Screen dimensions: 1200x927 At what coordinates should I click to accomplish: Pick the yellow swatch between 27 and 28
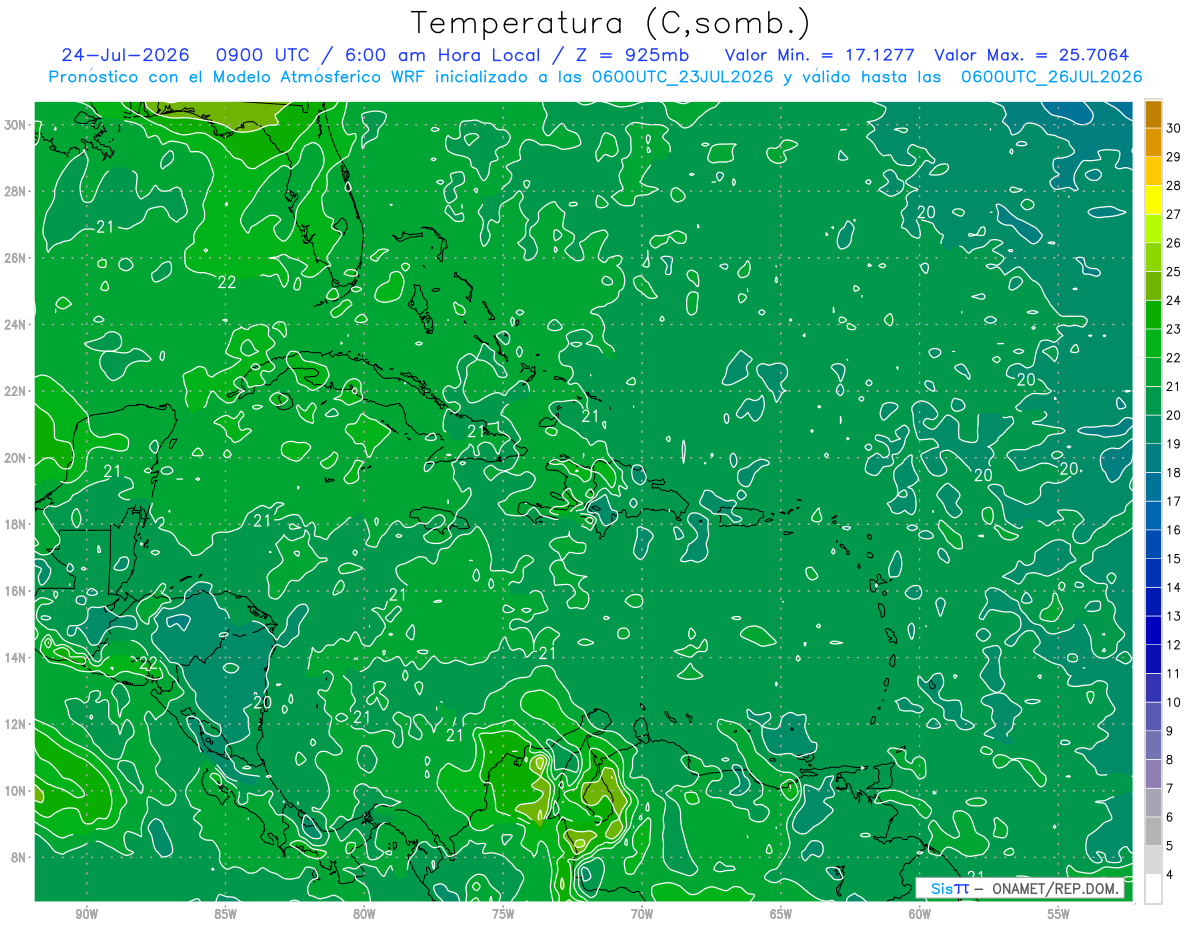click(1153, 200)
